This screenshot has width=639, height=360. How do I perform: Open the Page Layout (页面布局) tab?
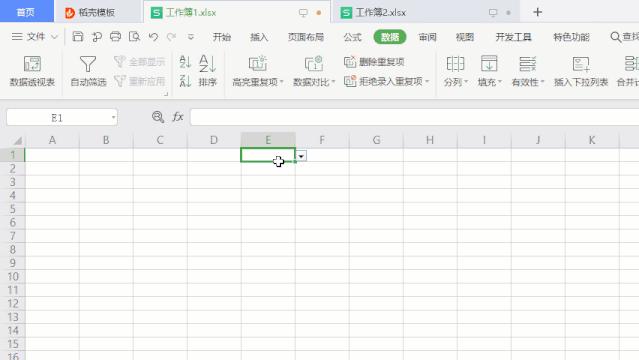306,37
